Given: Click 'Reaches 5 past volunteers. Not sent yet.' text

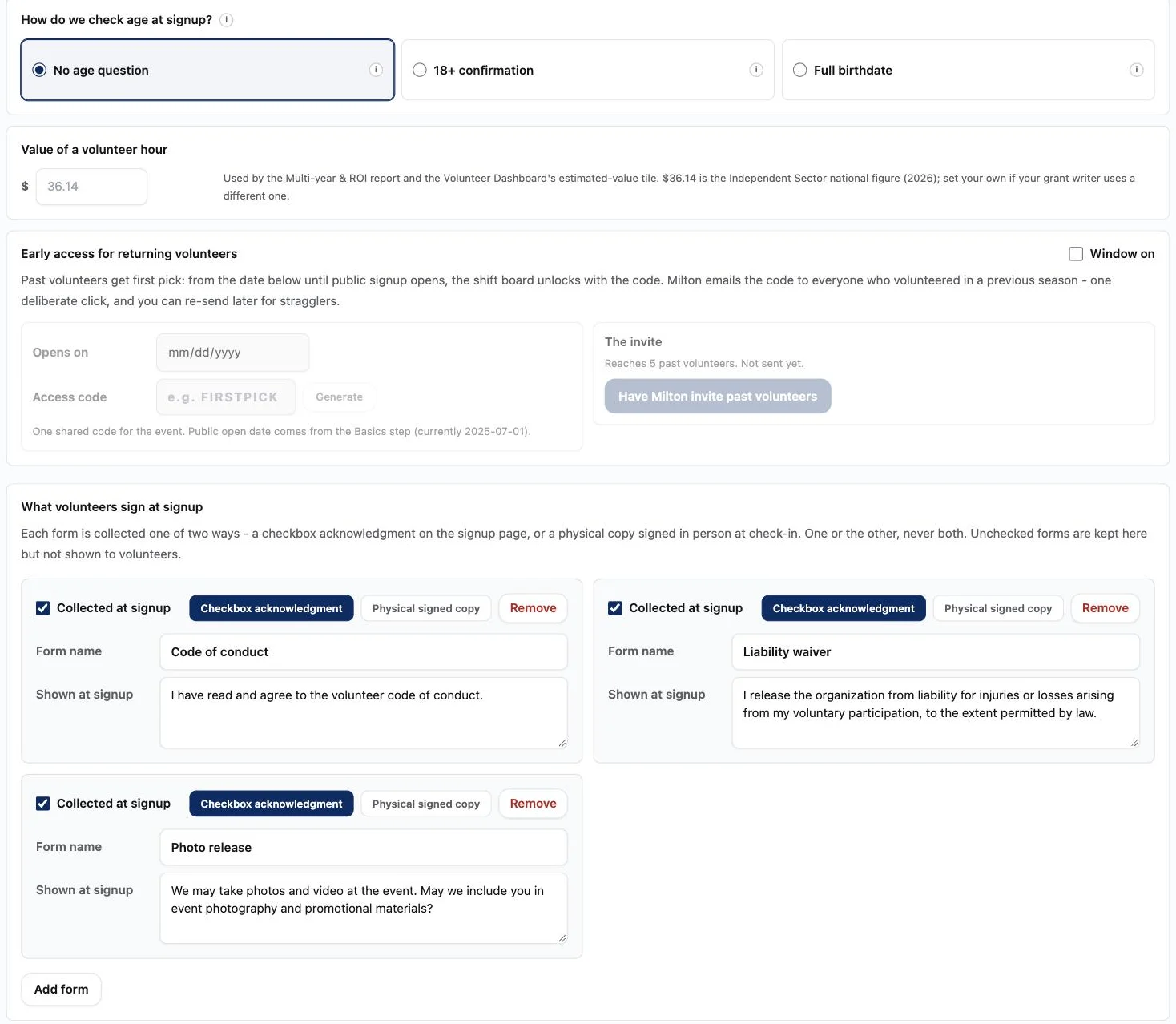Looking at the screenshot, I should click(704, 364).
